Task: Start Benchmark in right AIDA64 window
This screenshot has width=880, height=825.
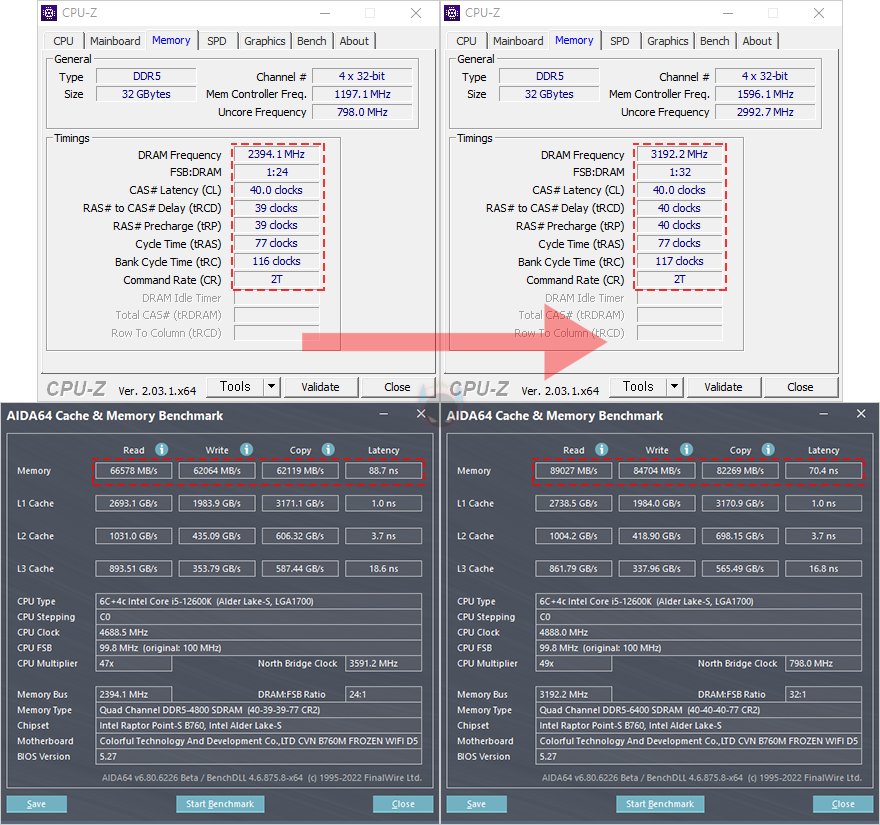Action: pyautogui.click(x=660, y=804)
